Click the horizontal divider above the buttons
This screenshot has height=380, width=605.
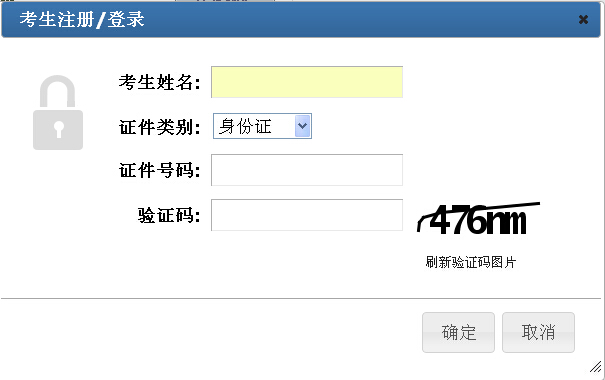point(301,298)
